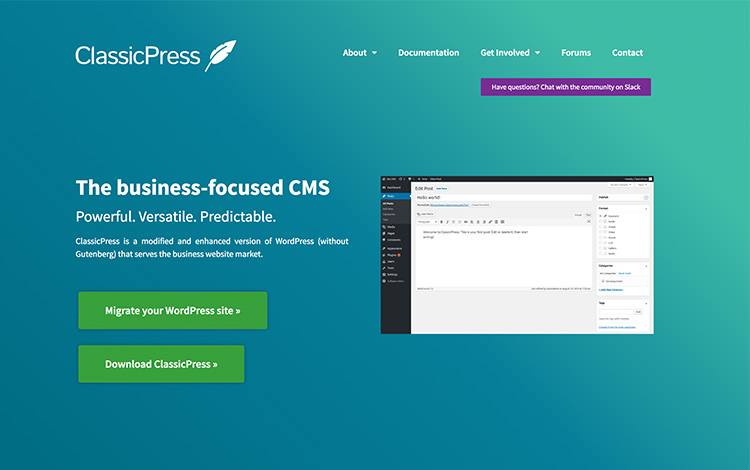
Task: Open Settings icon in the admin sidebar
Action: click(x=384, y=275)
